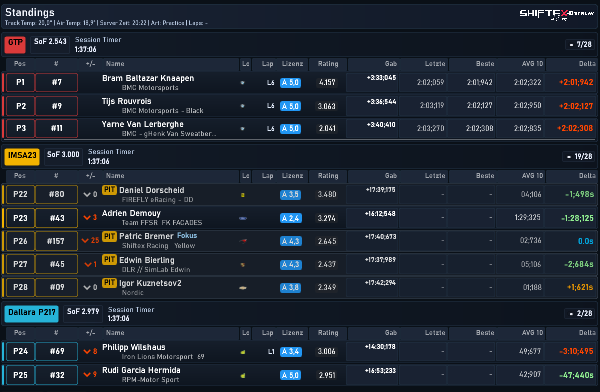600x392 pixels.
Task: Click best lap 2:02,127
Action: pos(479,105)
